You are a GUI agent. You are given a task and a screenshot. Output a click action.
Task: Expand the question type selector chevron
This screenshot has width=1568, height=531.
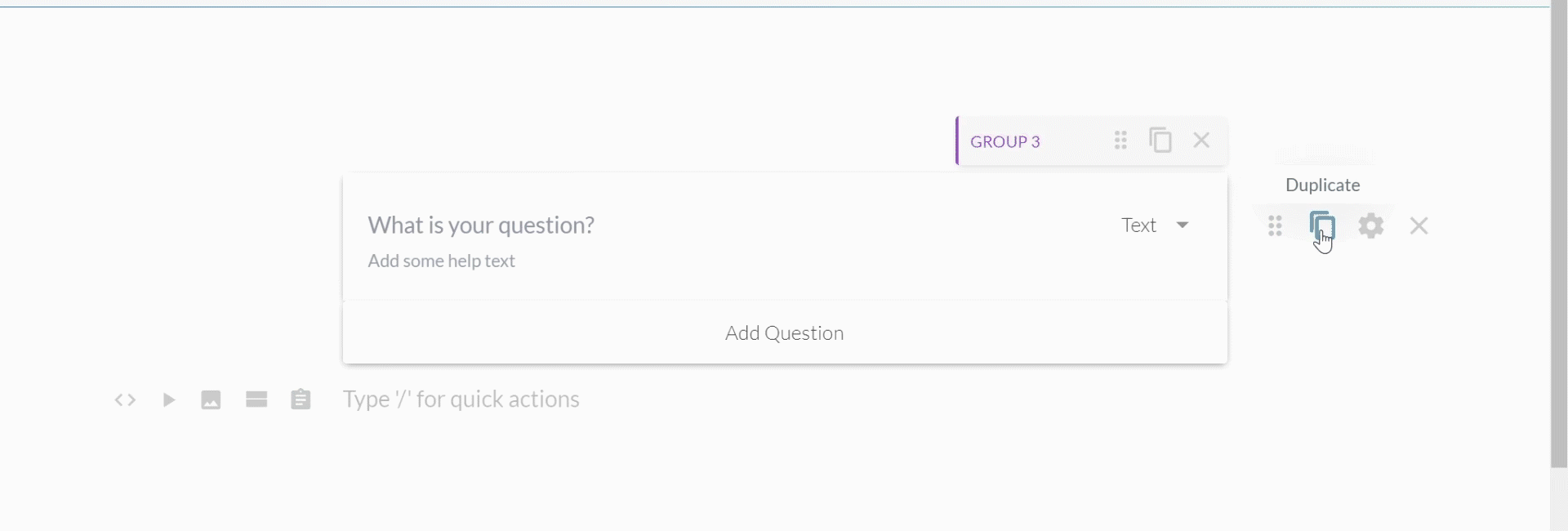click(x=1183, y=225)
